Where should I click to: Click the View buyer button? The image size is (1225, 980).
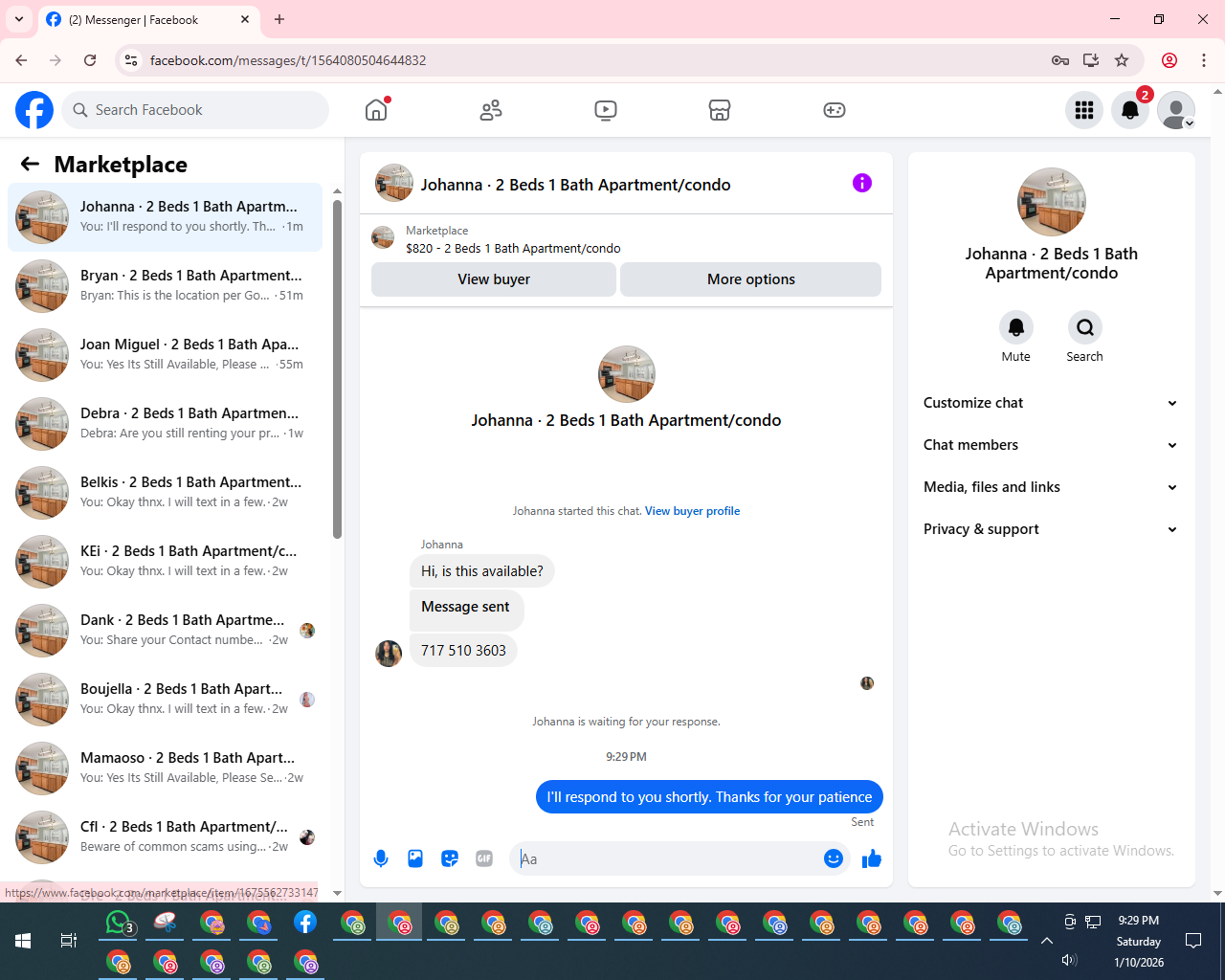tap(494, 279)
